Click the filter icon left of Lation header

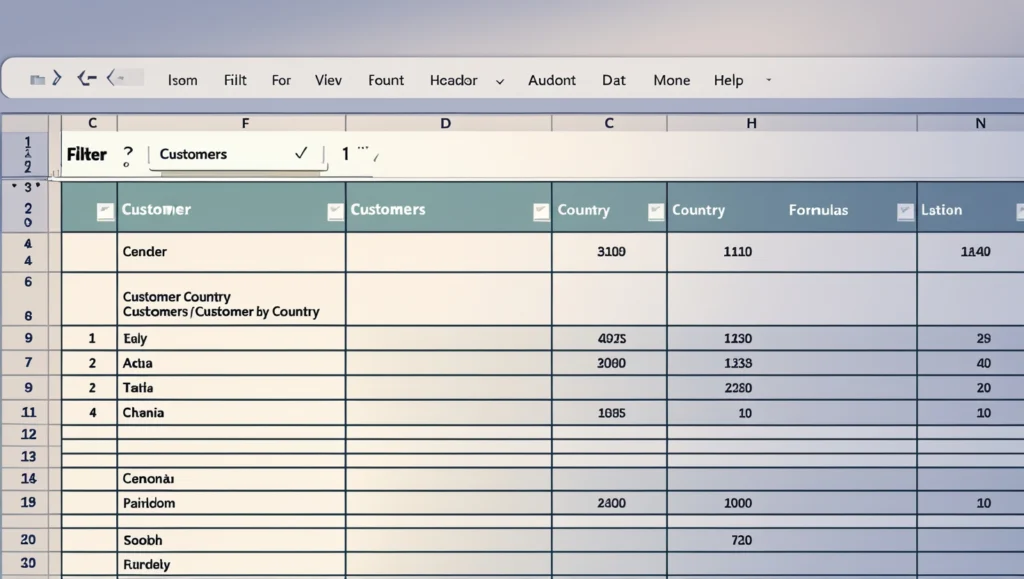point(905,211)
